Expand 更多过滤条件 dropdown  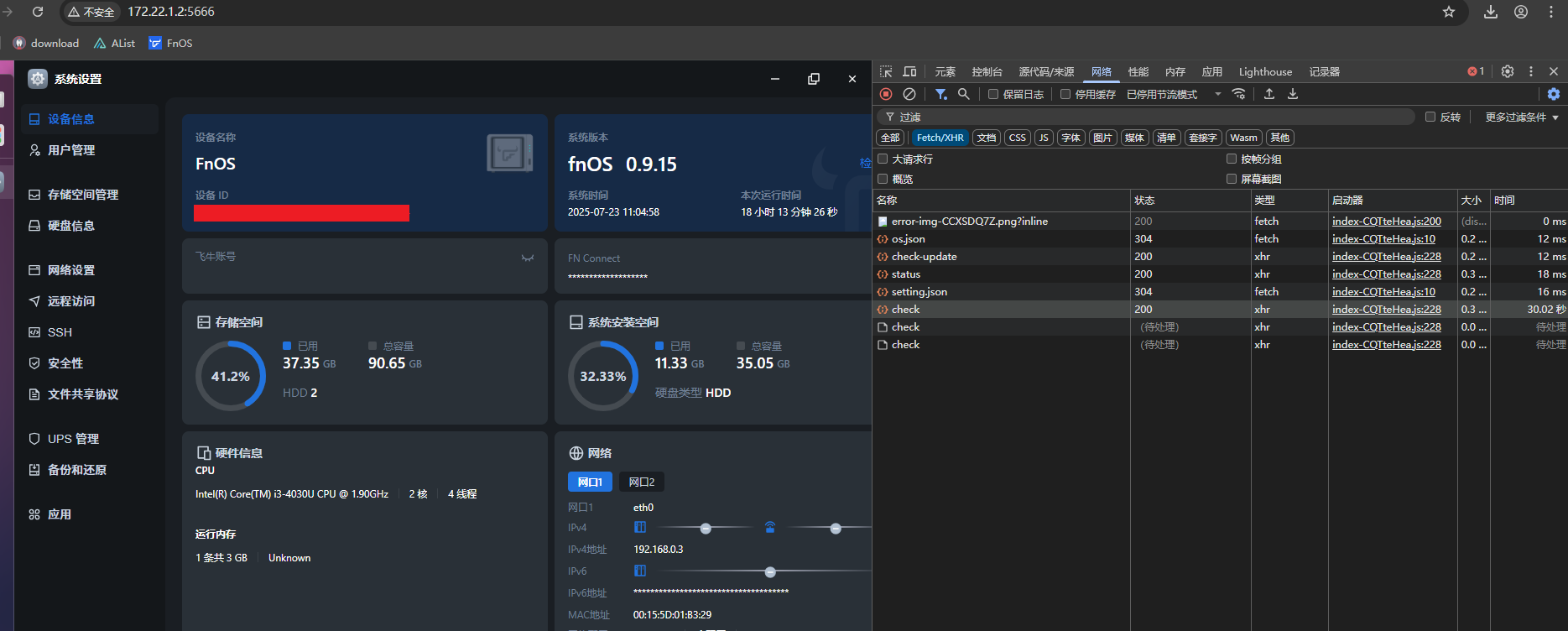click(1521, 117)
